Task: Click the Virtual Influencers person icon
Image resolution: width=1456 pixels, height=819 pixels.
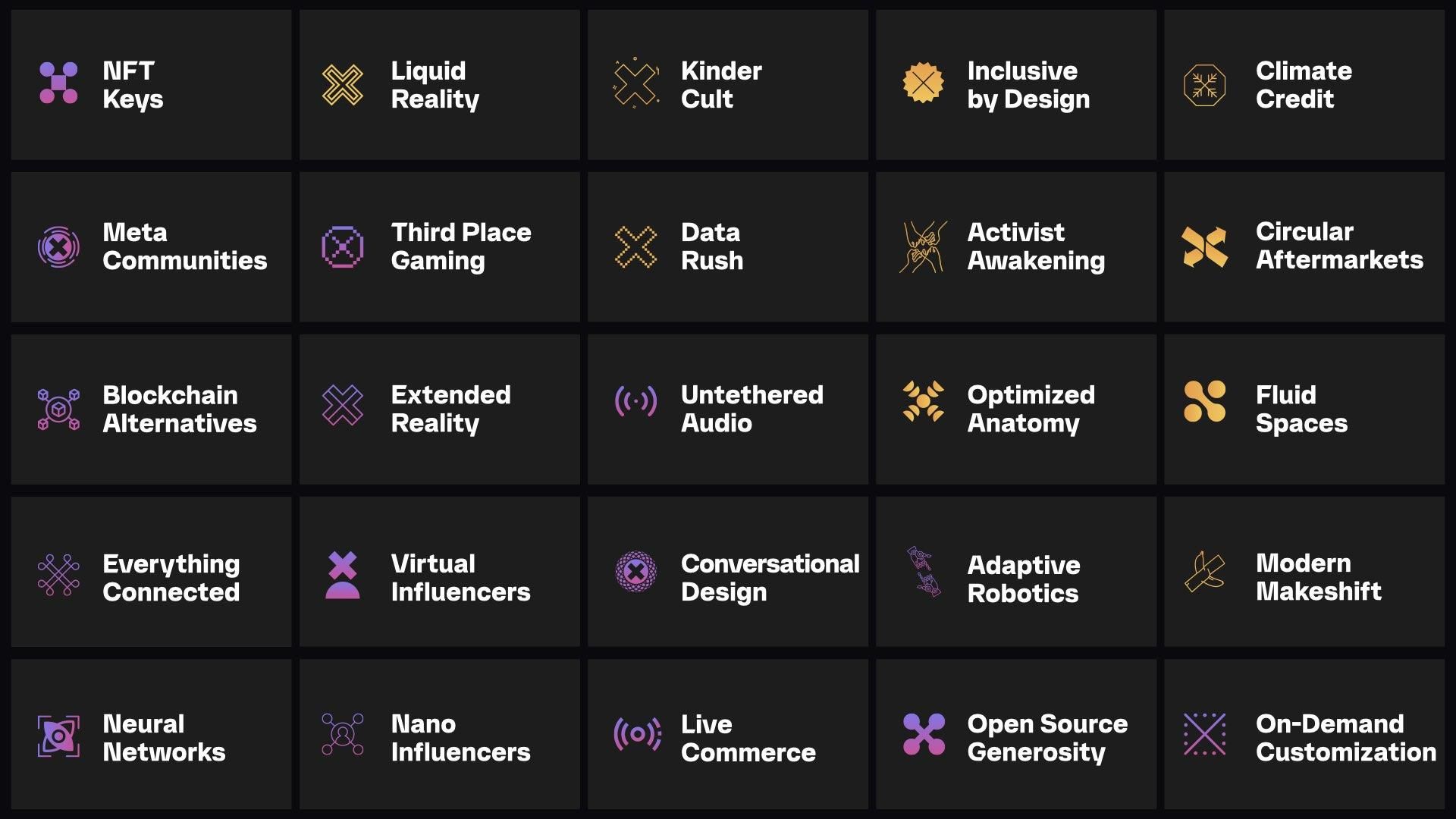Action: [x=343, y=575]
